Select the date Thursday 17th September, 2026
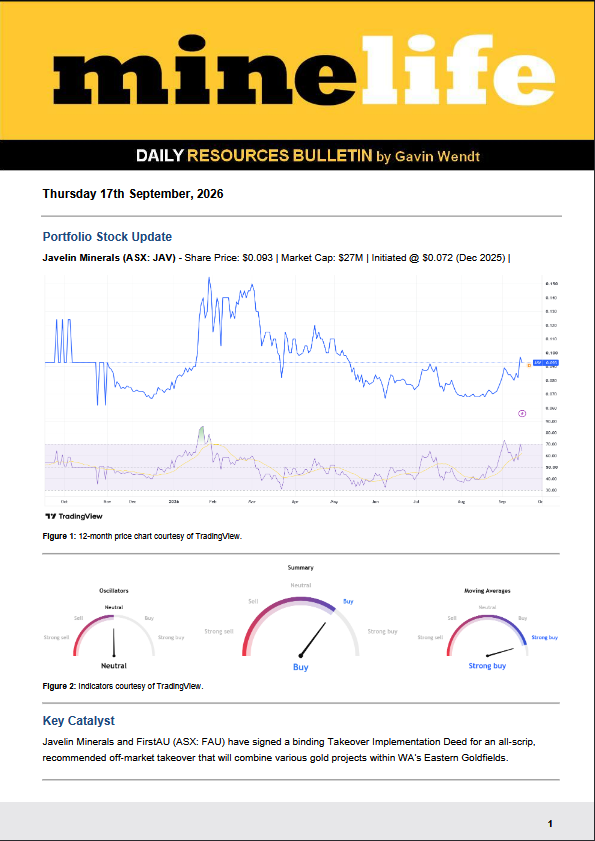This screenshot has width=595, height=841. (x=133, y=194)
